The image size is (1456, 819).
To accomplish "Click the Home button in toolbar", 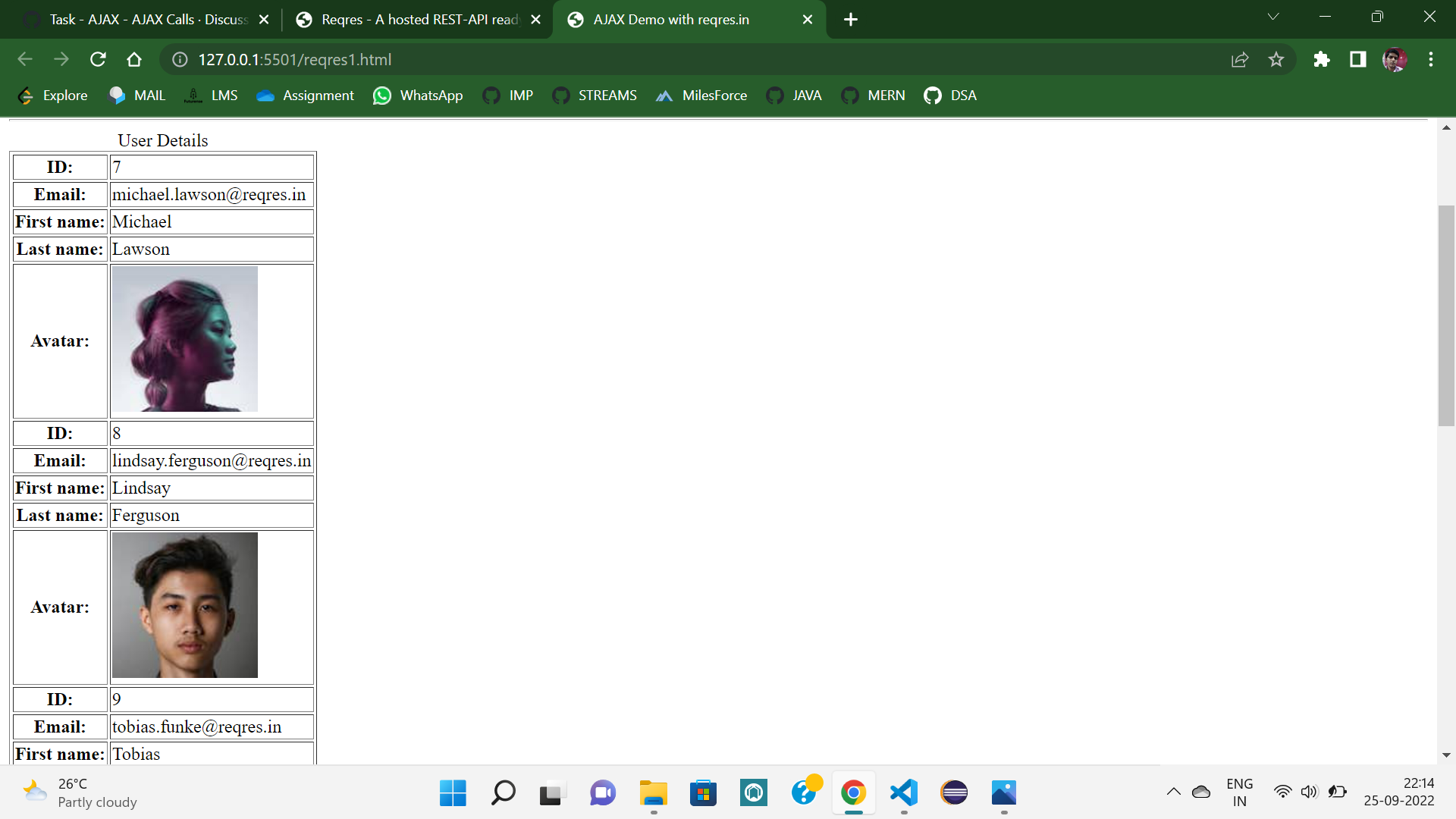I will [134, 59].
